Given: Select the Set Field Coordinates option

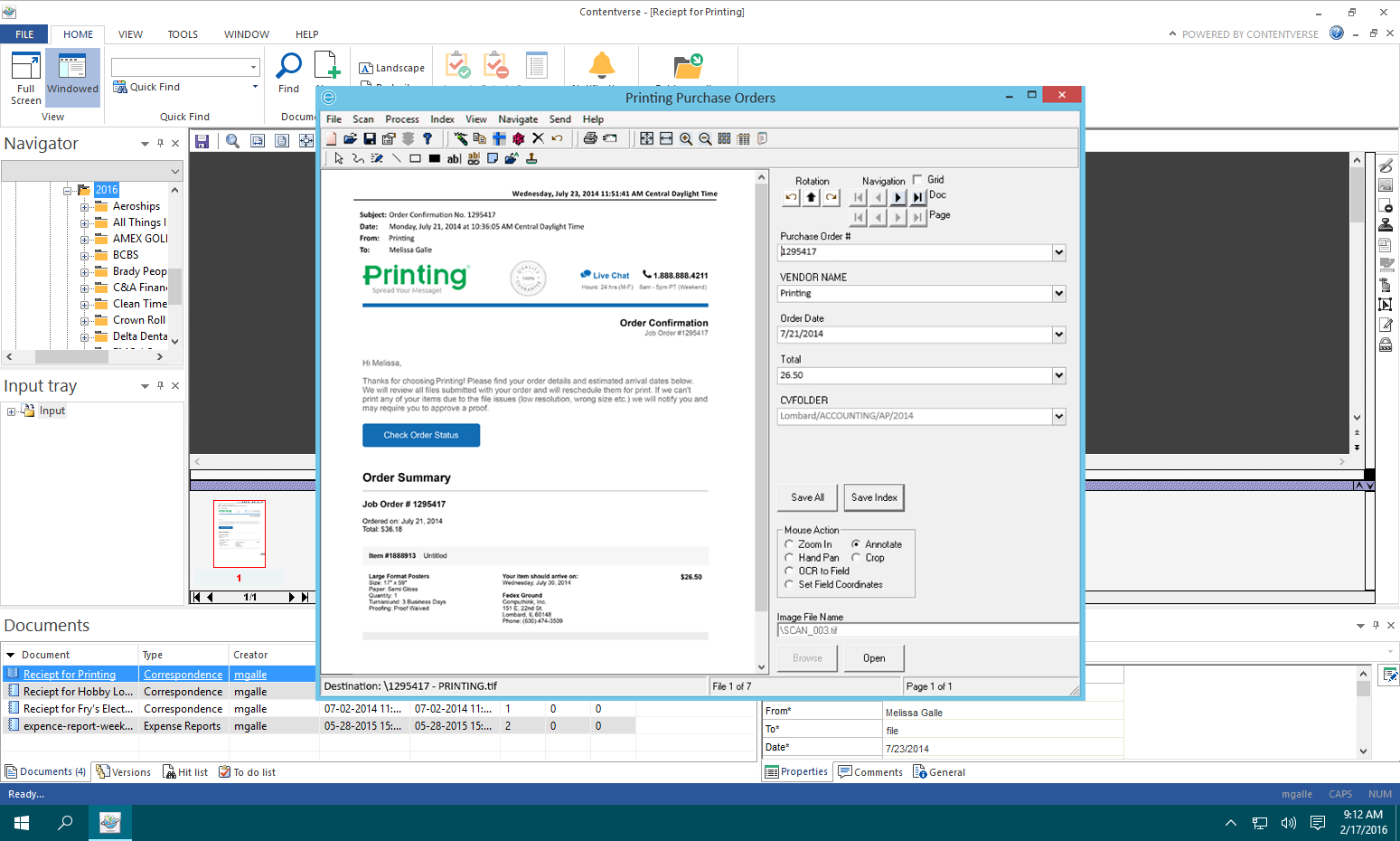Looking at the screenshot, I should (789, 585).
